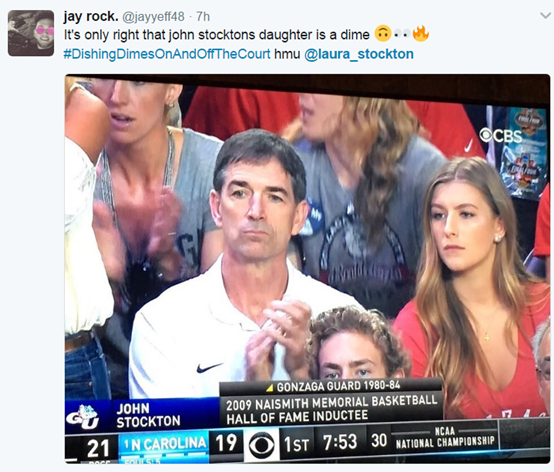Follow the #DishingDimesOnAndOffTheCourt hashtag

tap(167, 54)
